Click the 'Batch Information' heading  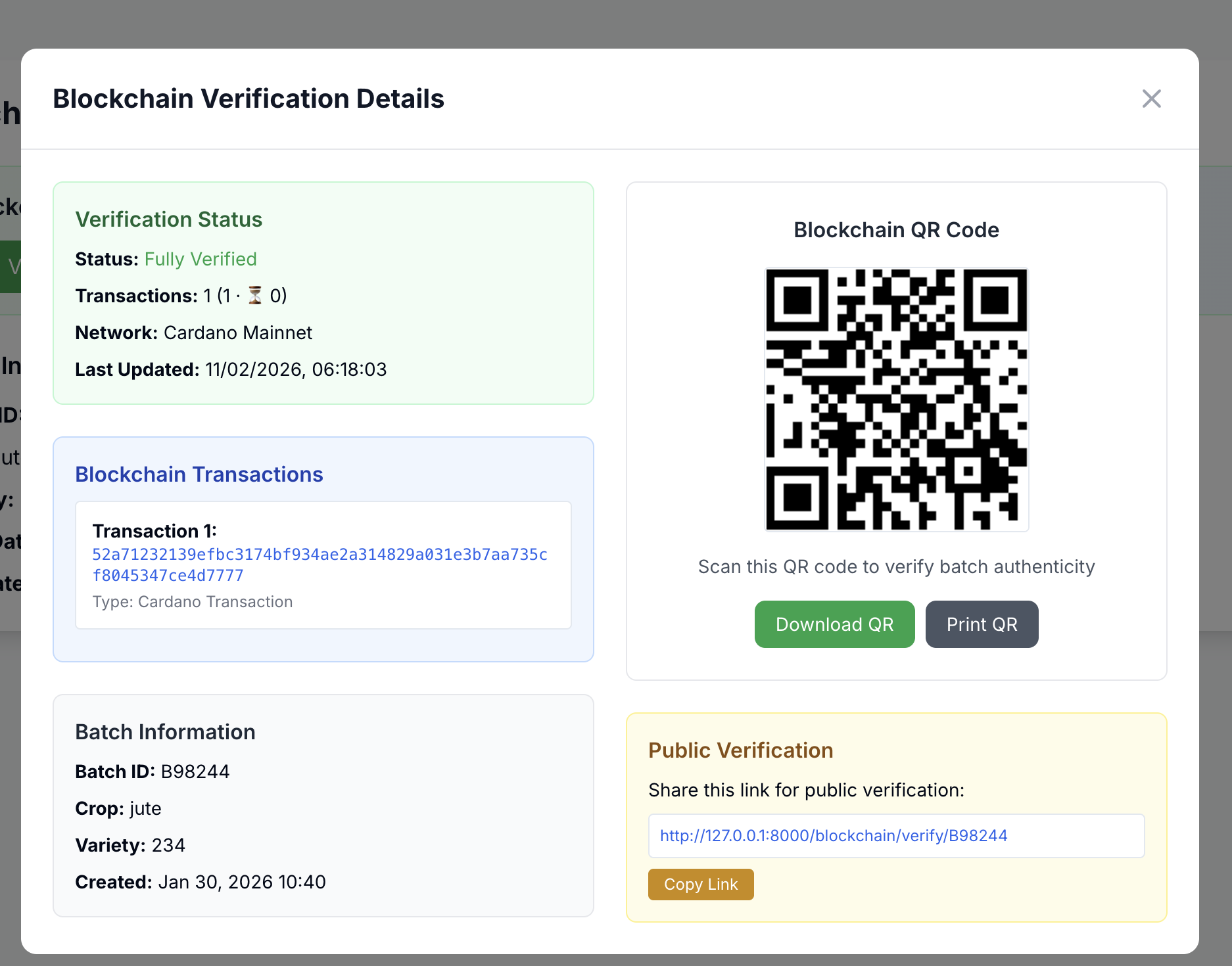click(165, 732)
